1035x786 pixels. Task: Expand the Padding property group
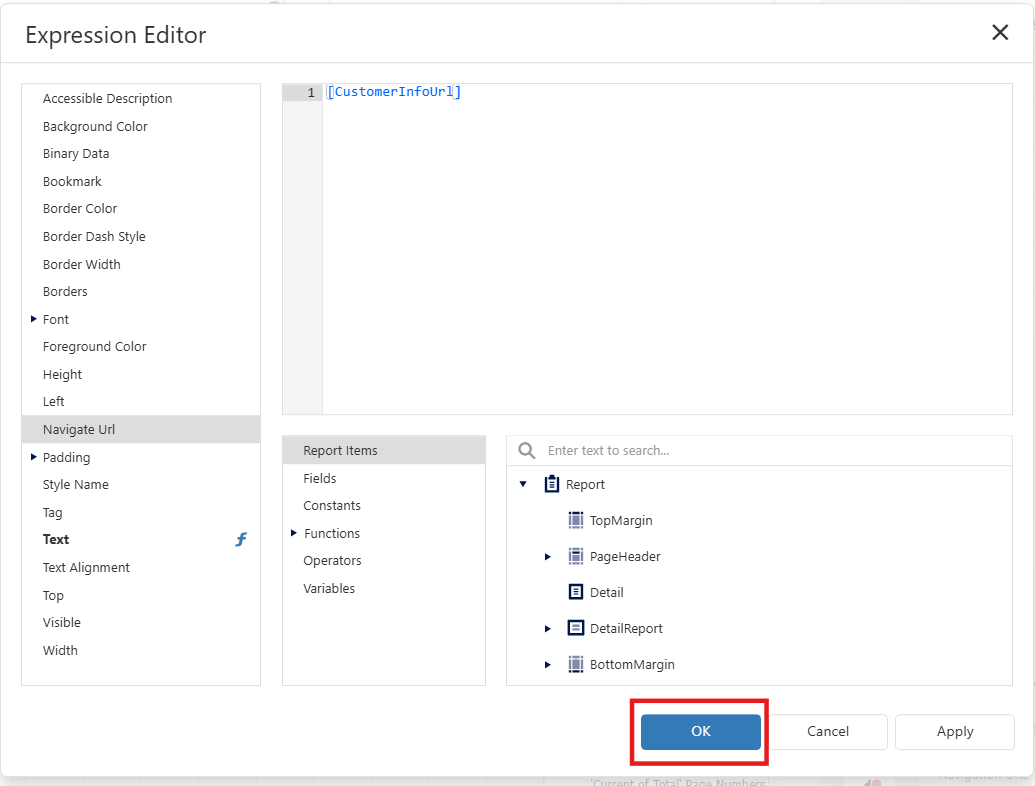(x=34, y=457)
